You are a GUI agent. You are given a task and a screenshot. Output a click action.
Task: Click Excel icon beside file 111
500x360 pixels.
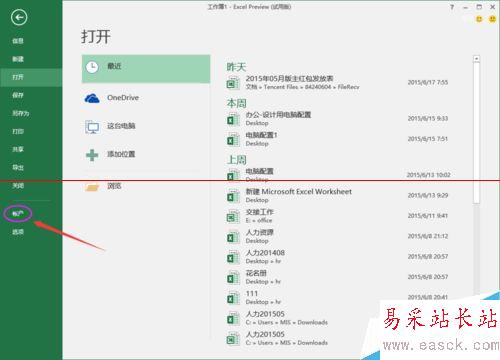pos(233,298)
